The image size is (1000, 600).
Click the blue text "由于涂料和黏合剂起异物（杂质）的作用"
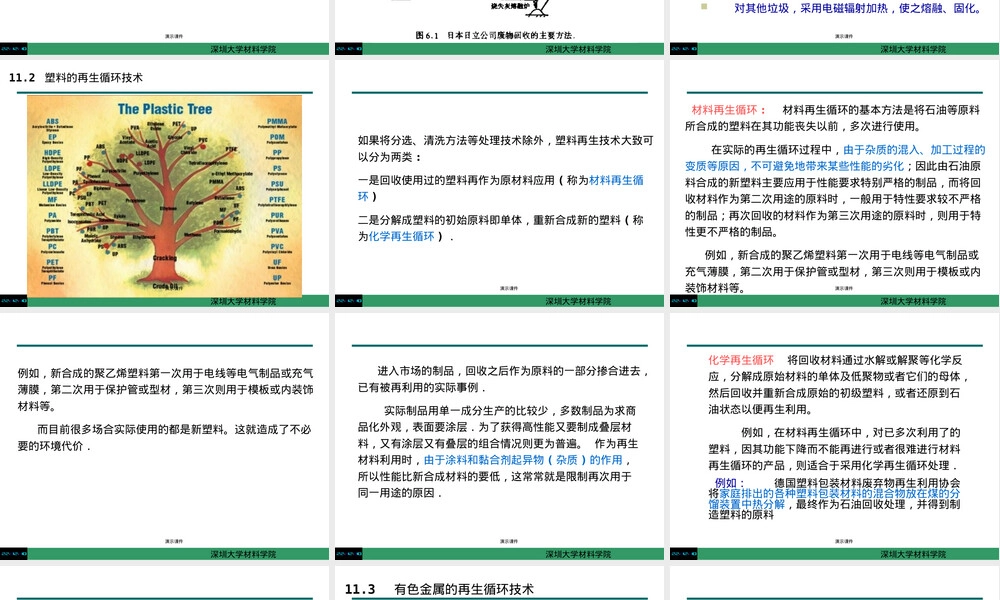click(x=523, y=460)
